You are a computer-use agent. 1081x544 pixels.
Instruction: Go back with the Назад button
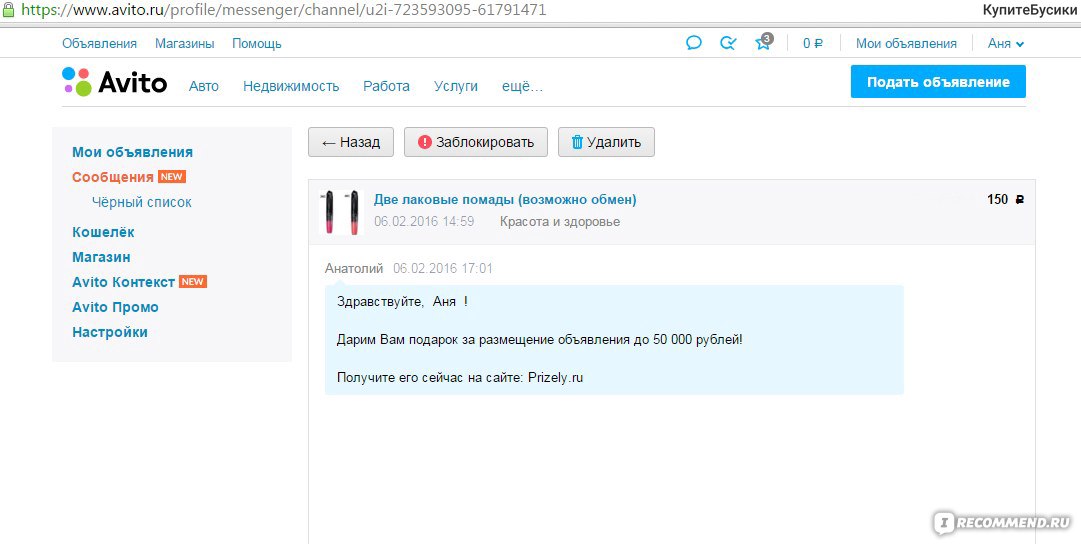(351, 142)
